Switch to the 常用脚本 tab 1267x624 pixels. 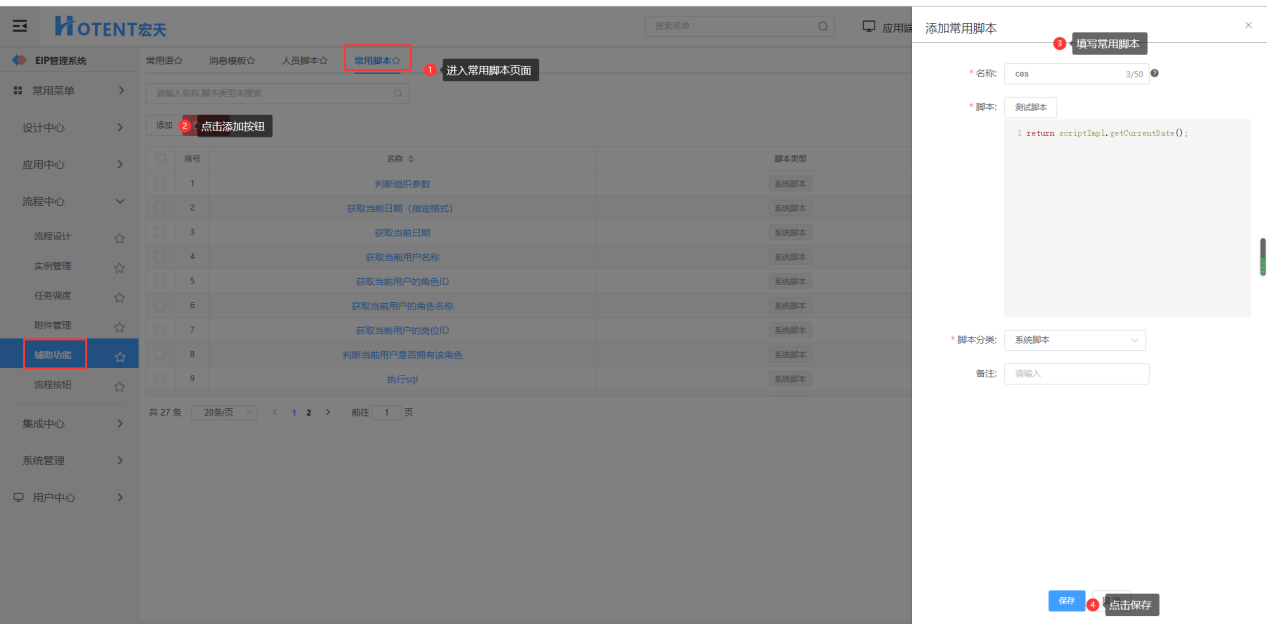377,61
